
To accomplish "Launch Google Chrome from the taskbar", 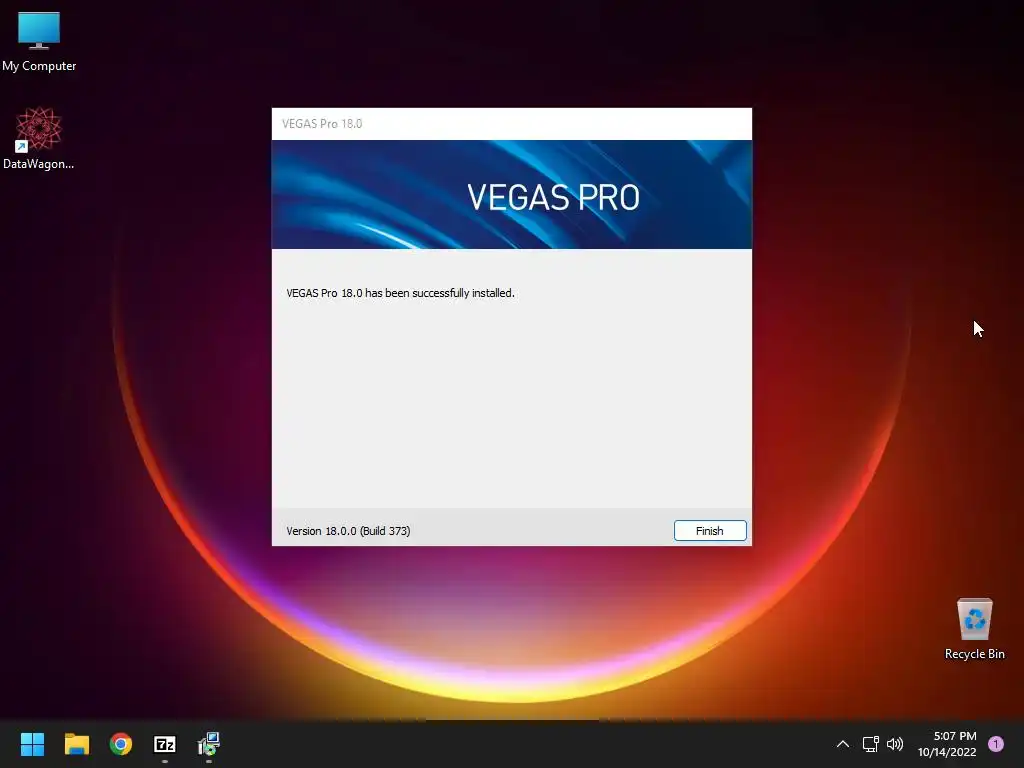I will [121, 744].
